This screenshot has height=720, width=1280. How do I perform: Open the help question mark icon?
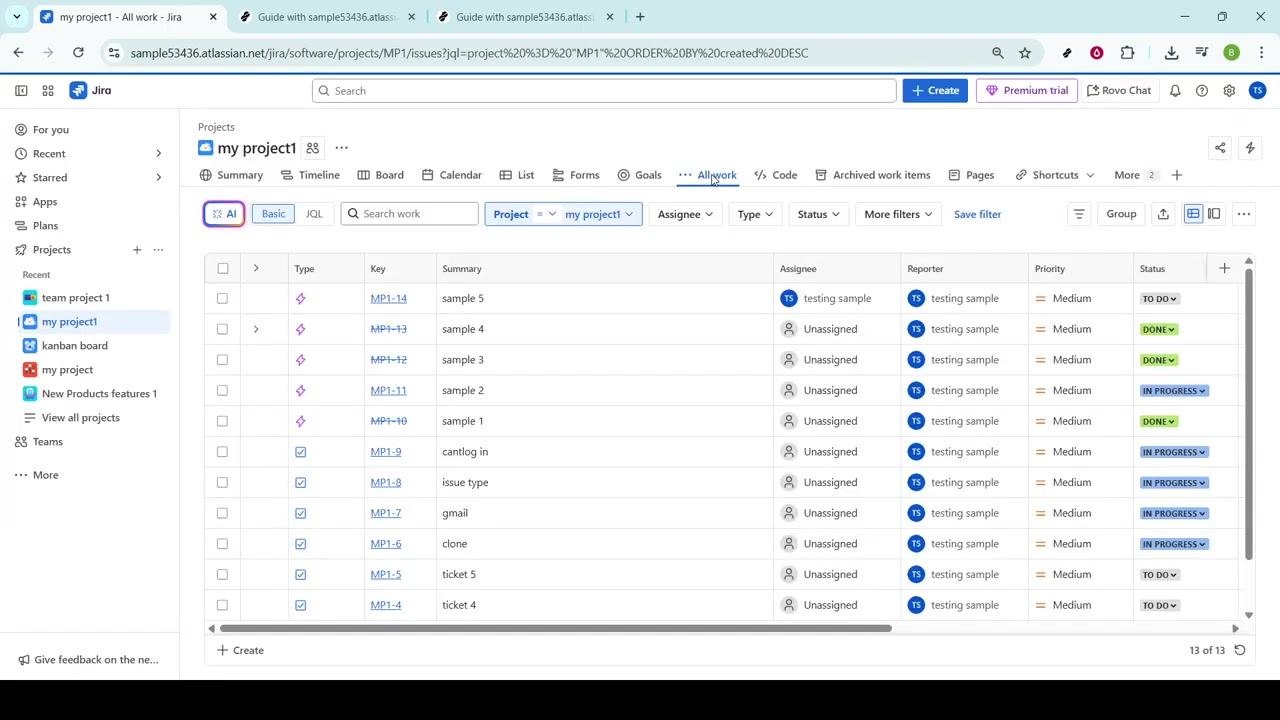[1202, 90]
